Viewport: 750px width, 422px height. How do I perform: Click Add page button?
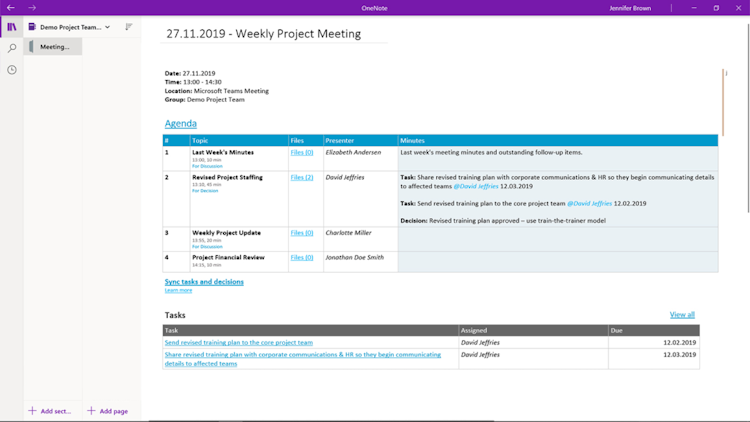coord(108,411)
